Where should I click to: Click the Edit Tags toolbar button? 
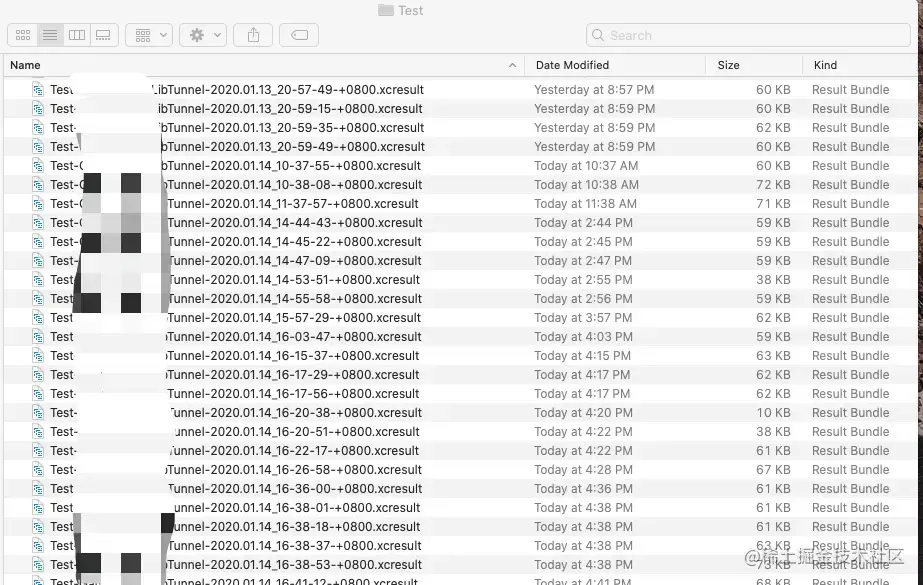[x=299, y=35]
